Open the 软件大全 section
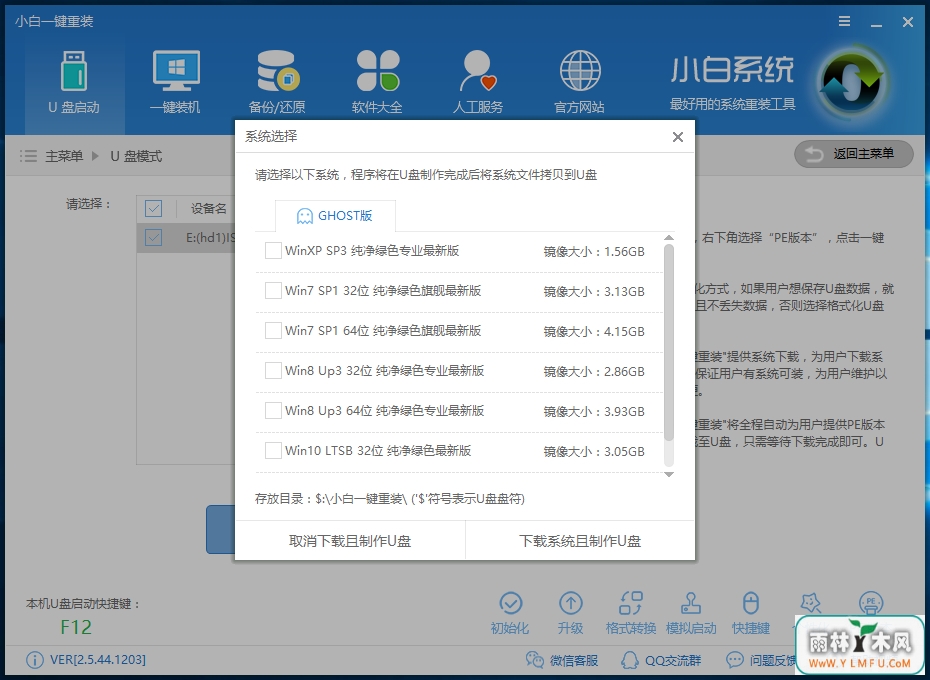The width and height of the screenshot is (930, 680). 377,83
